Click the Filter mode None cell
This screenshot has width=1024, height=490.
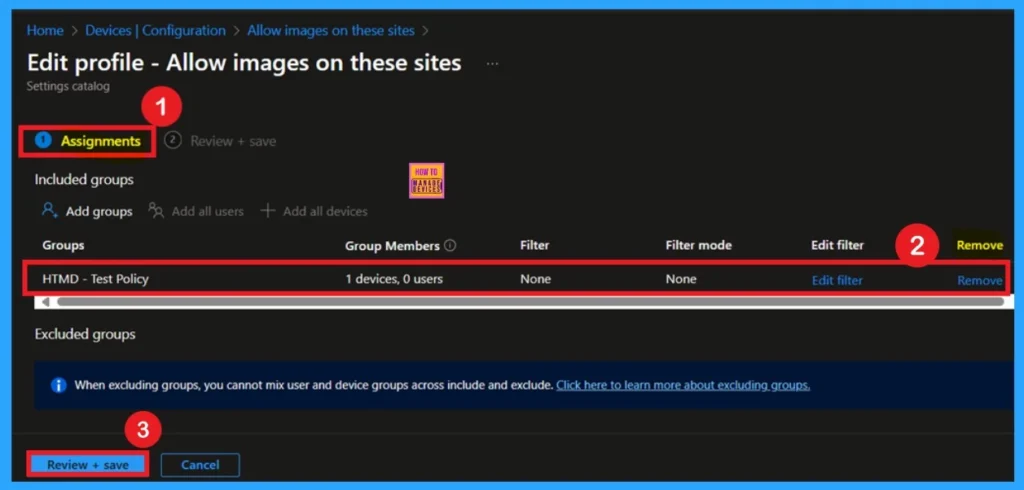point(681,279)
